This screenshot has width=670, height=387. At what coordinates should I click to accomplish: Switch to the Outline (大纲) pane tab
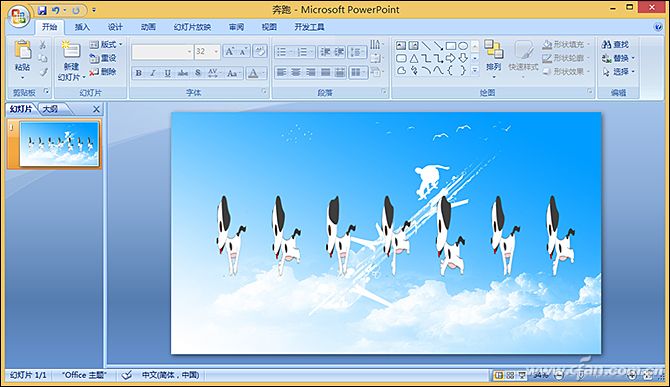point(50,109)
